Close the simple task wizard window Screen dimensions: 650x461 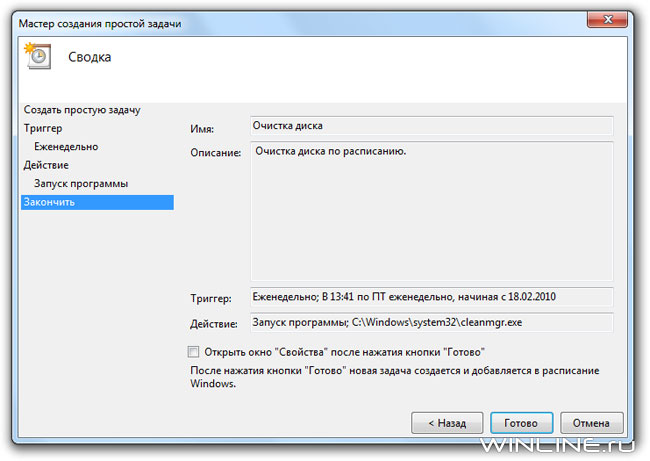[607, 19]
